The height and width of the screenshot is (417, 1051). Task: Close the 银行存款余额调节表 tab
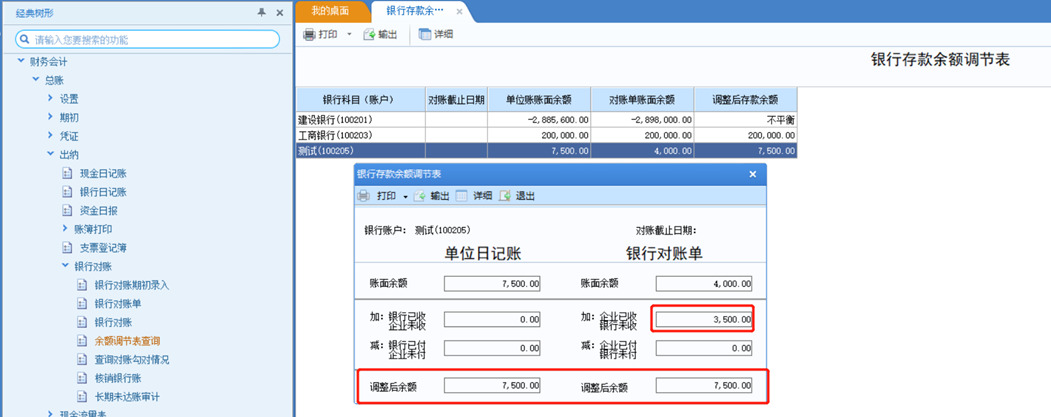459,11
